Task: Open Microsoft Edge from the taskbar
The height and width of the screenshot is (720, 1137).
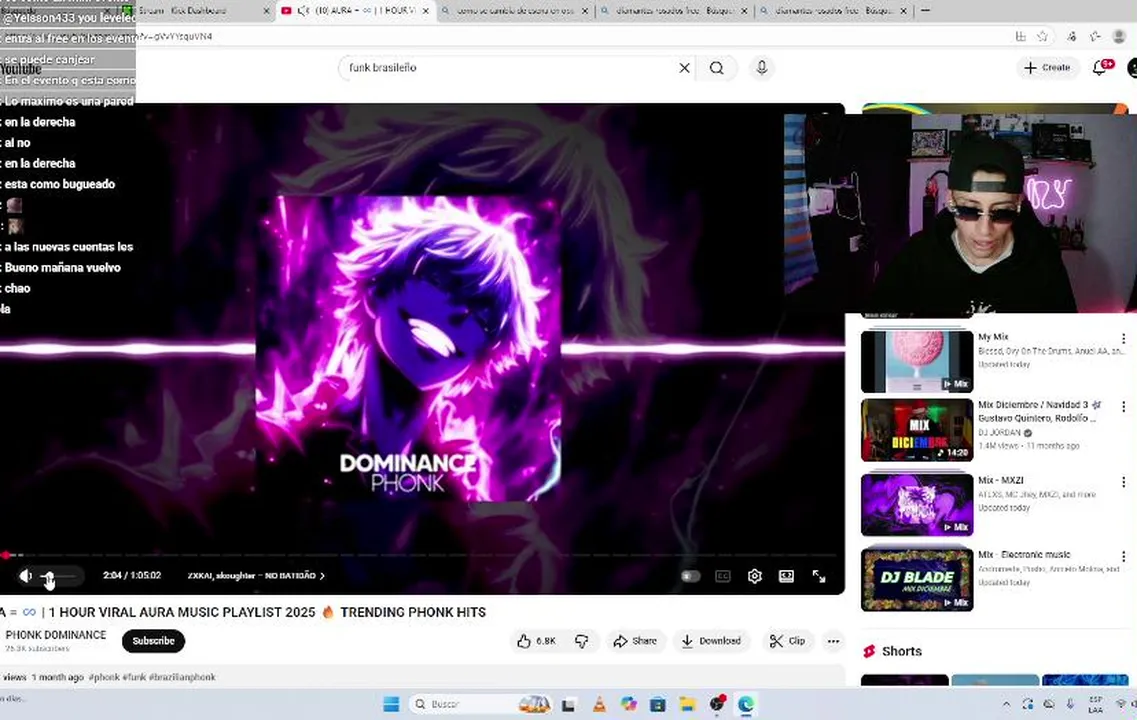Action: pos(746,704)
